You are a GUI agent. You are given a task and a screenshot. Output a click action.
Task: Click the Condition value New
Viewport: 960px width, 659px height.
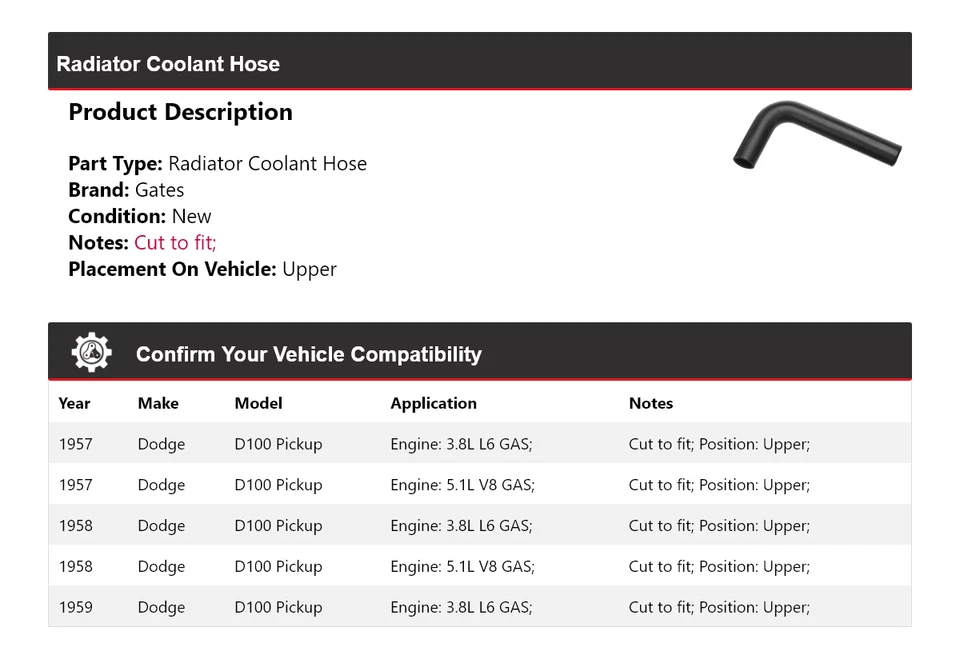(x=191, y=216)
